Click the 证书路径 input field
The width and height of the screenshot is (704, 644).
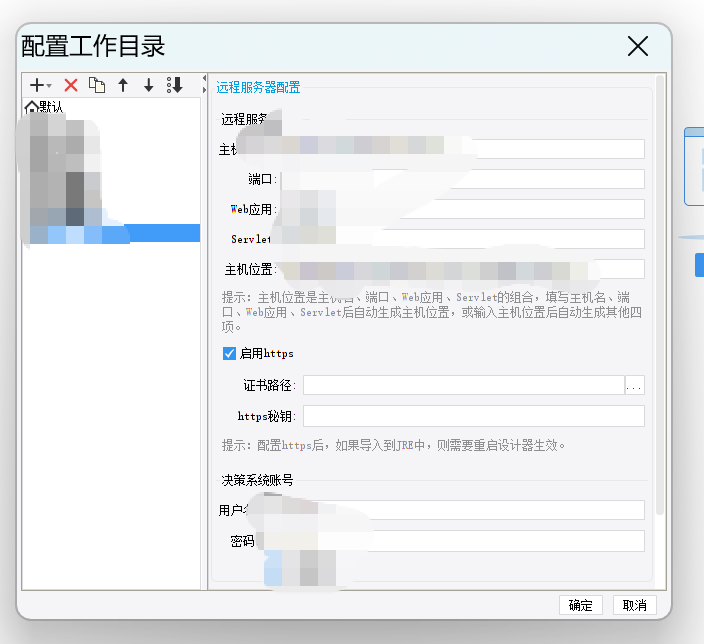[464, 385]
